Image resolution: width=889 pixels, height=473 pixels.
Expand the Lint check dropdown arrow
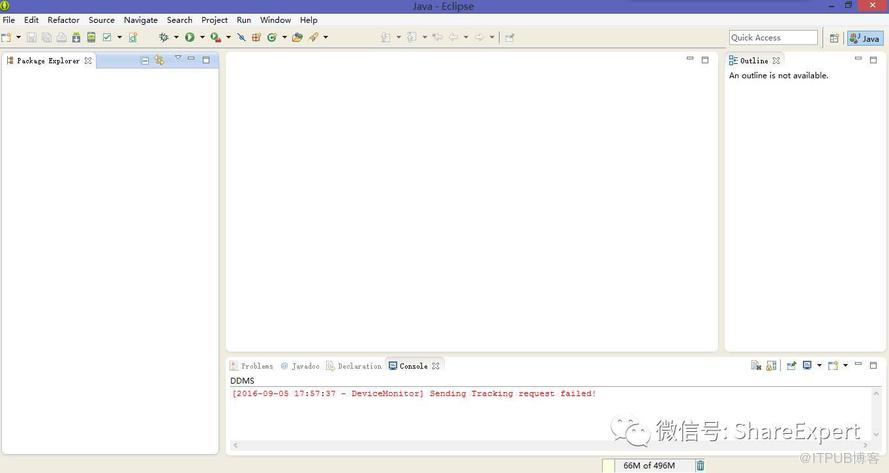tap(119, 37)
